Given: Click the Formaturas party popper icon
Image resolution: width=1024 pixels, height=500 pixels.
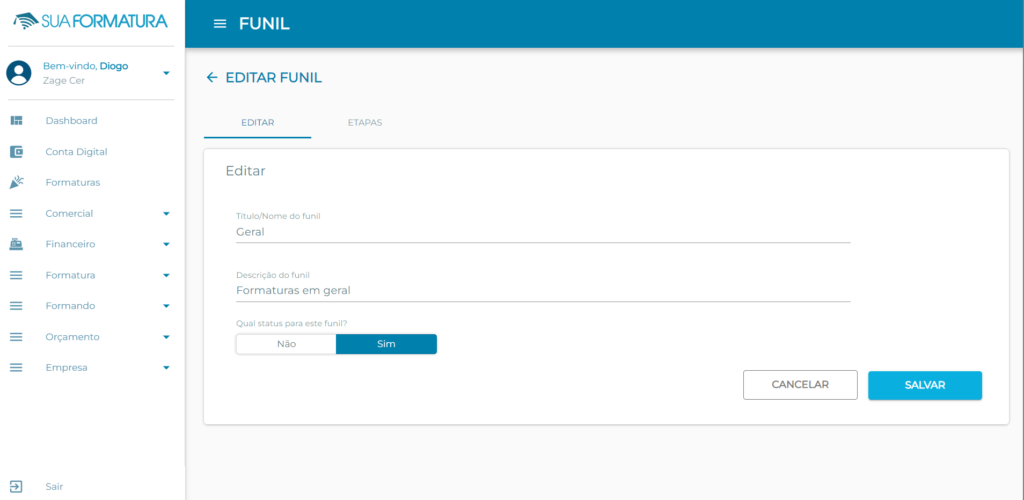Looking at the screenshot, I should [x=16, y=182].
